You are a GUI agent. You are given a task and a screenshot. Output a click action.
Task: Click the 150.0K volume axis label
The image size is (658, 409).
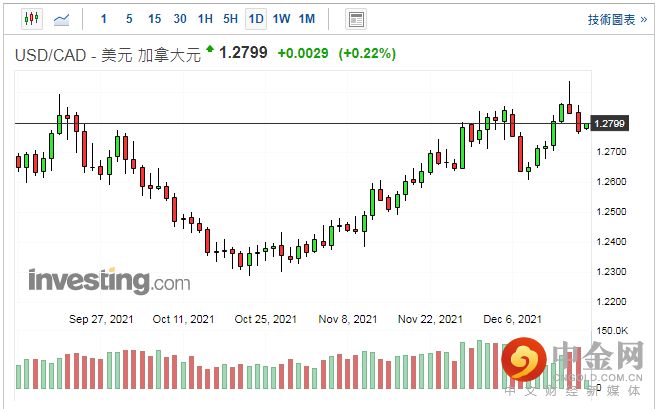tap(612, 331)
